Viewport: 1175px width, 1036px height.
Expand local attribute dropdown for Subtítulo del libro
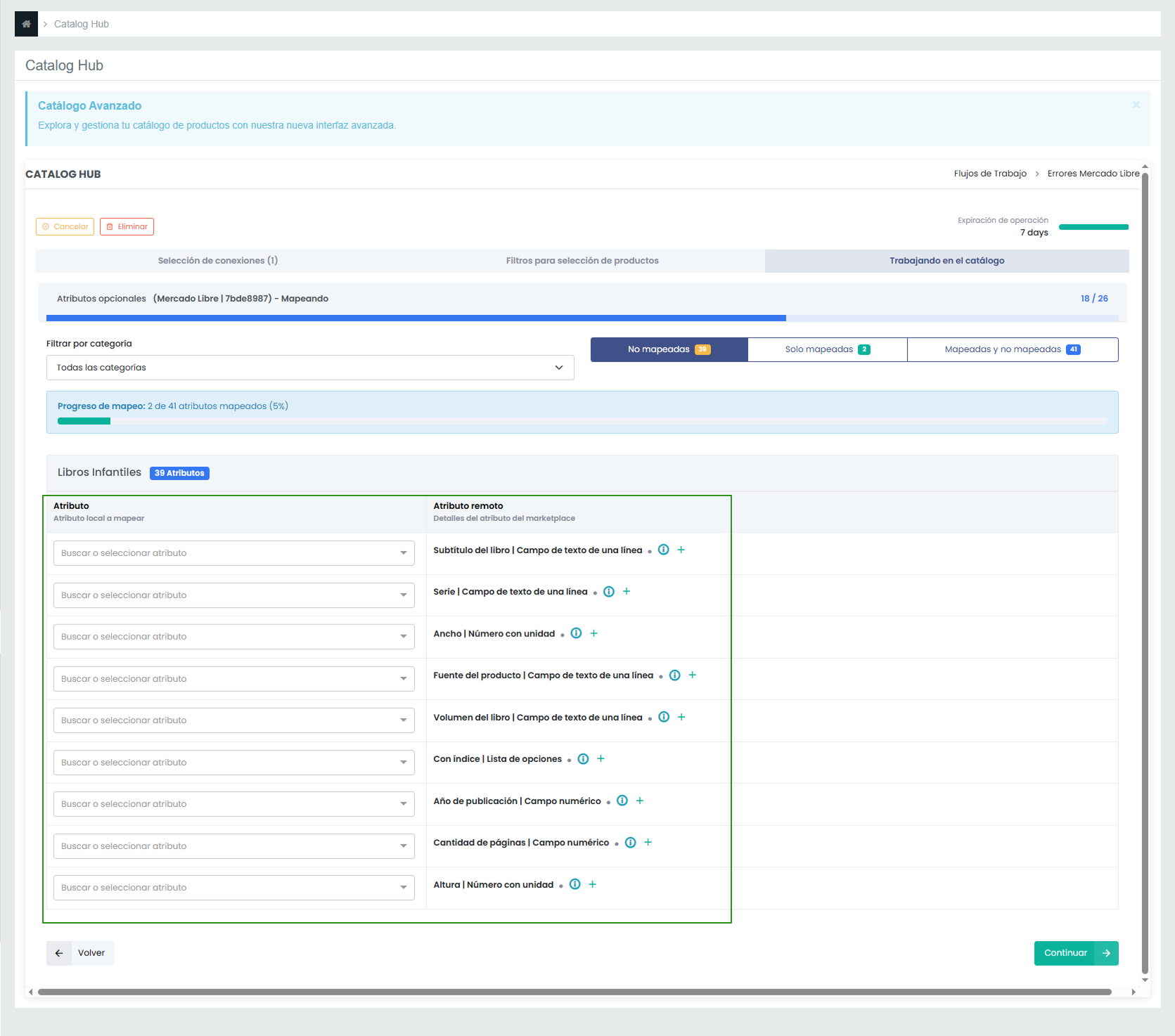point(233,553)
